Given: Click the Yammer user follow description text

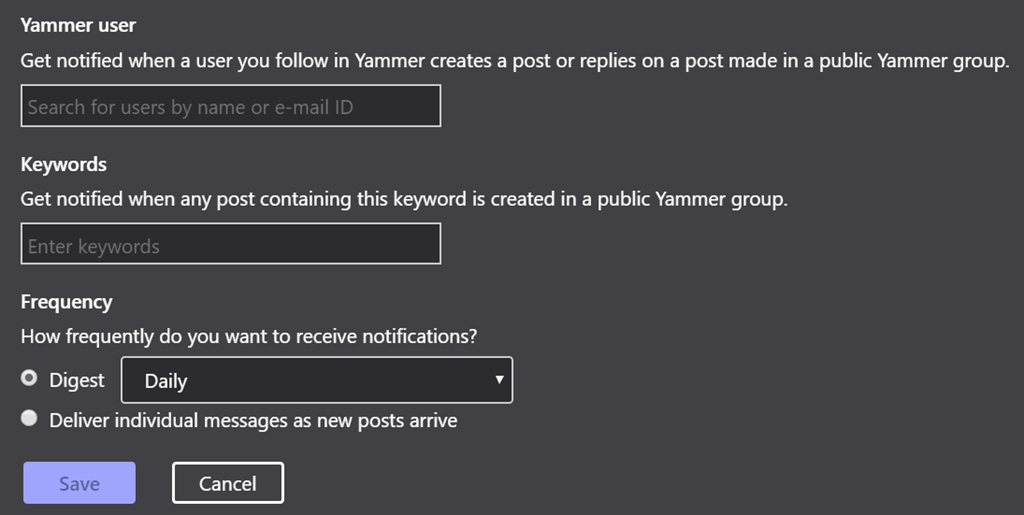Looking at the screenshot, I should click(514, 61).
